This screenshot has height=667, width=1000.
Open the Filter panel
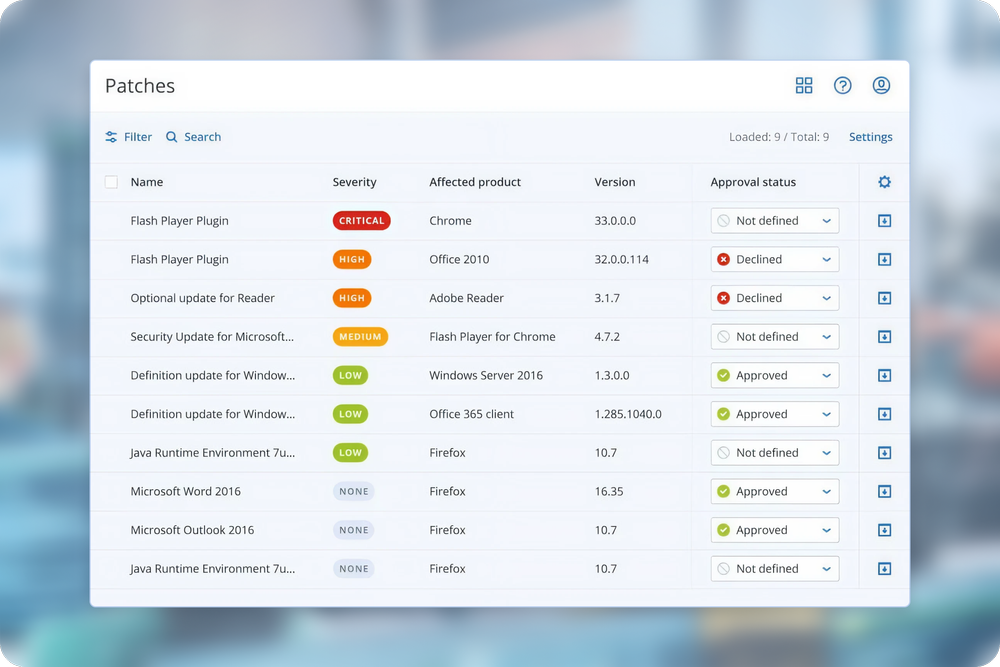click(x=129, y=137)
